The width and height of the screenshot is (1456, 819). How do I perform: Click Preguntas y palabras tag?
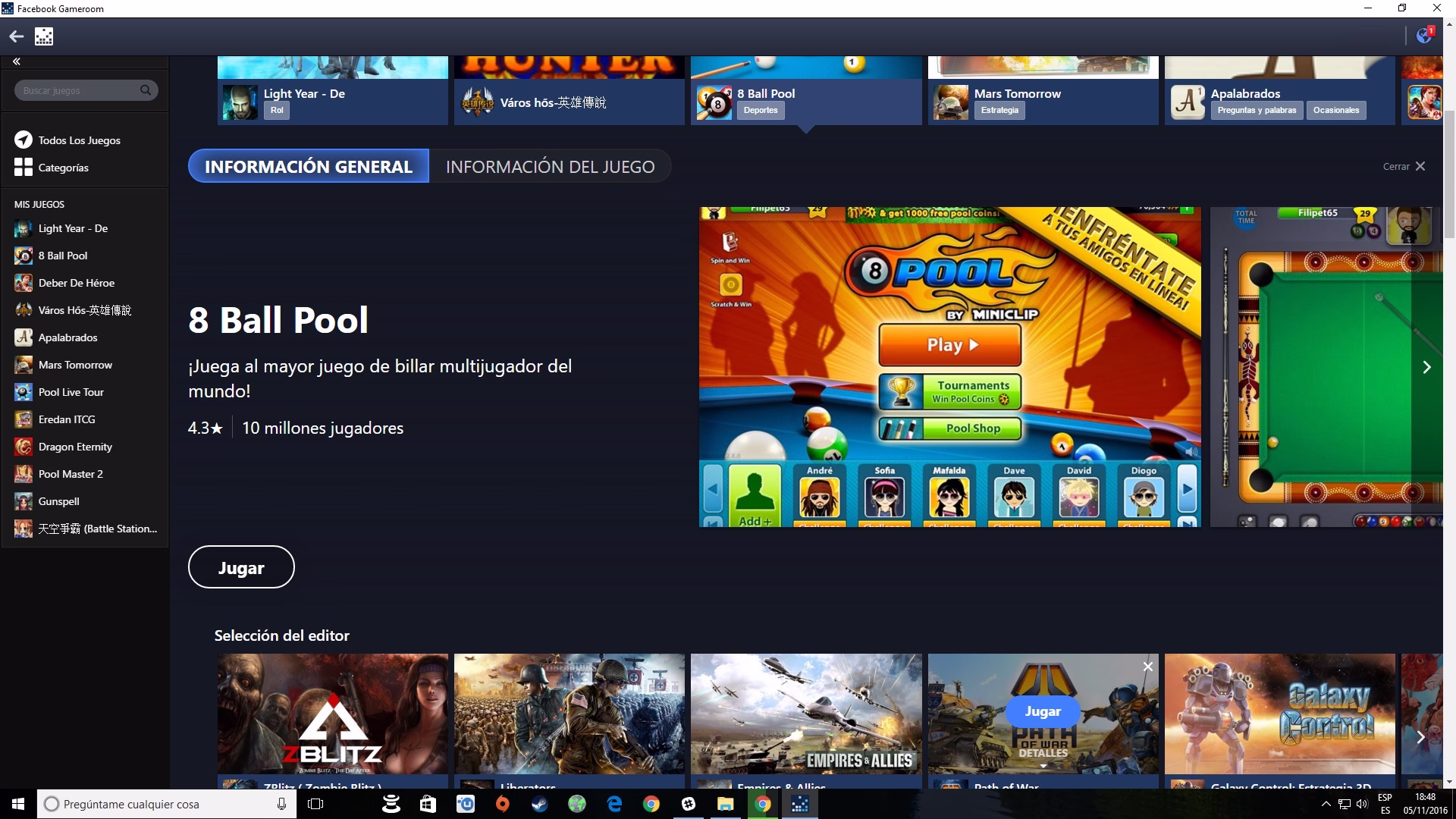[1257, 110]
